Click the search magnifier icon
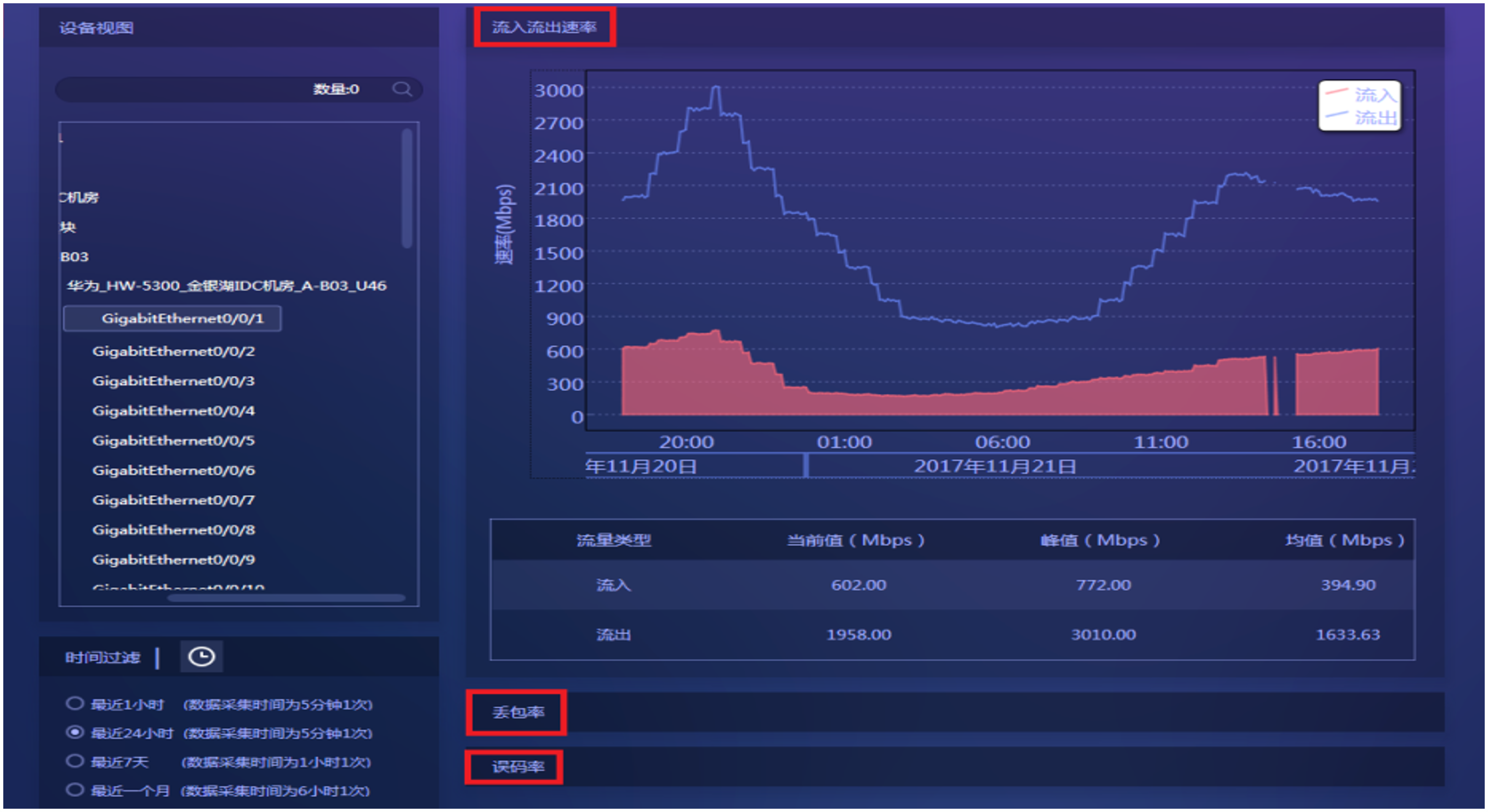 [x=402, y=89]
